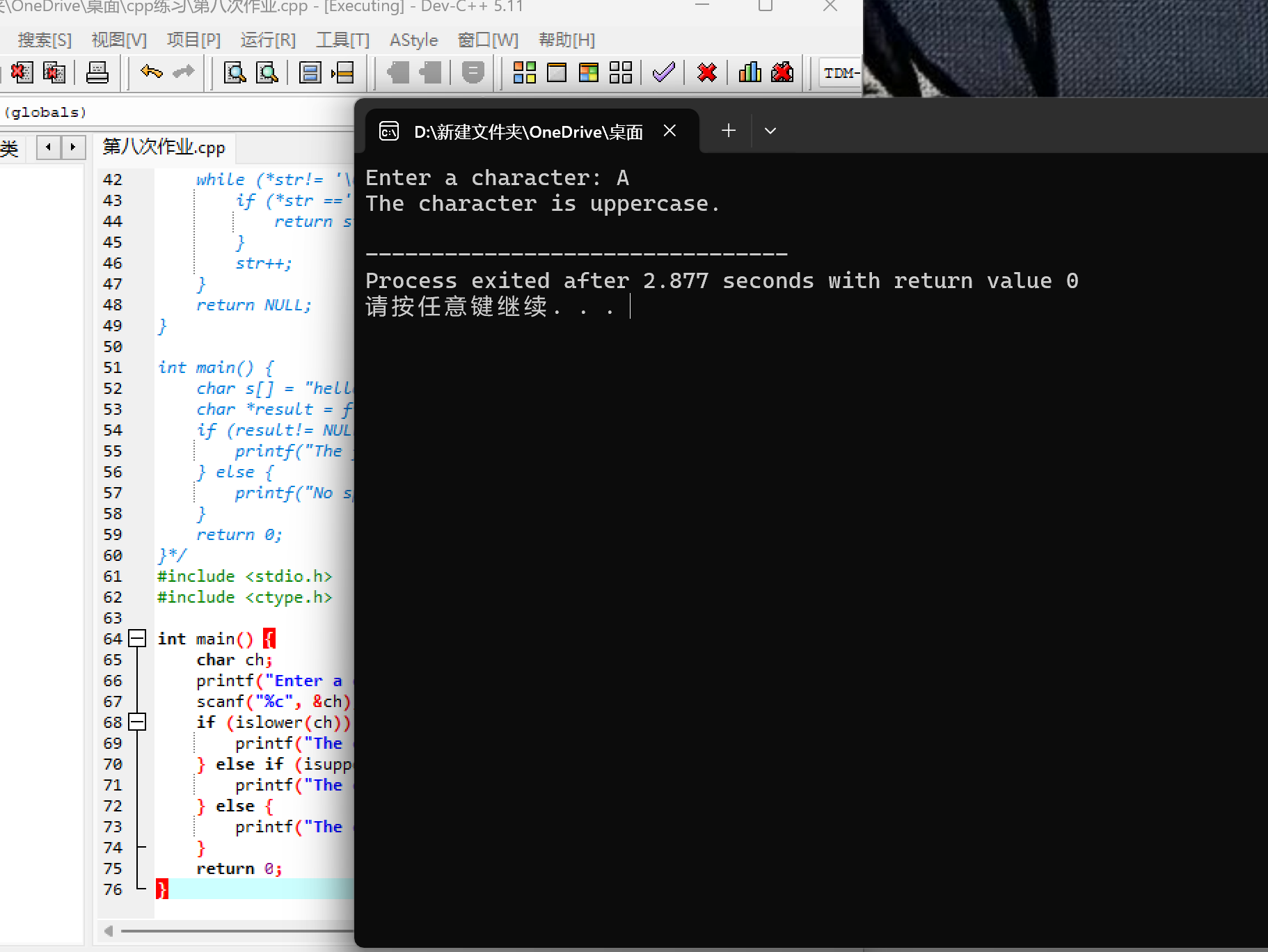
Task: Compile using the four-colored-squares icon
Action: point(525,72)
